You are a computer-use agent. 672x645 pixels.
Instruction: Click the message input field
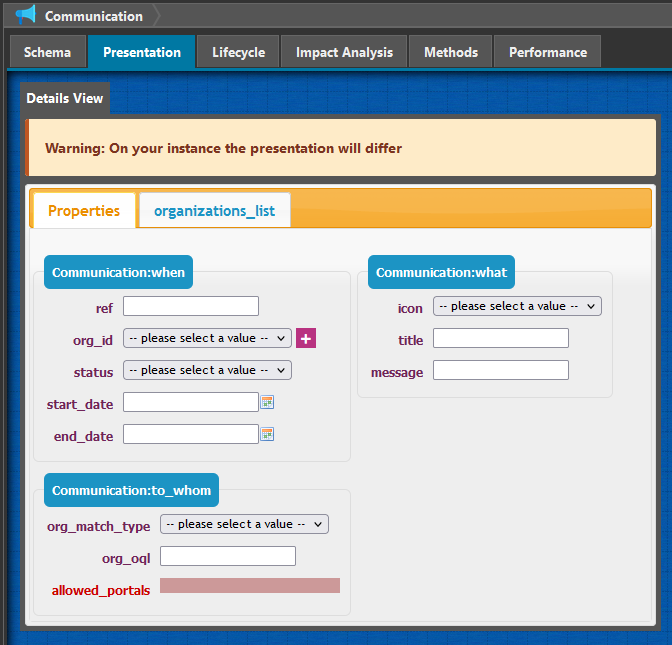500,370
